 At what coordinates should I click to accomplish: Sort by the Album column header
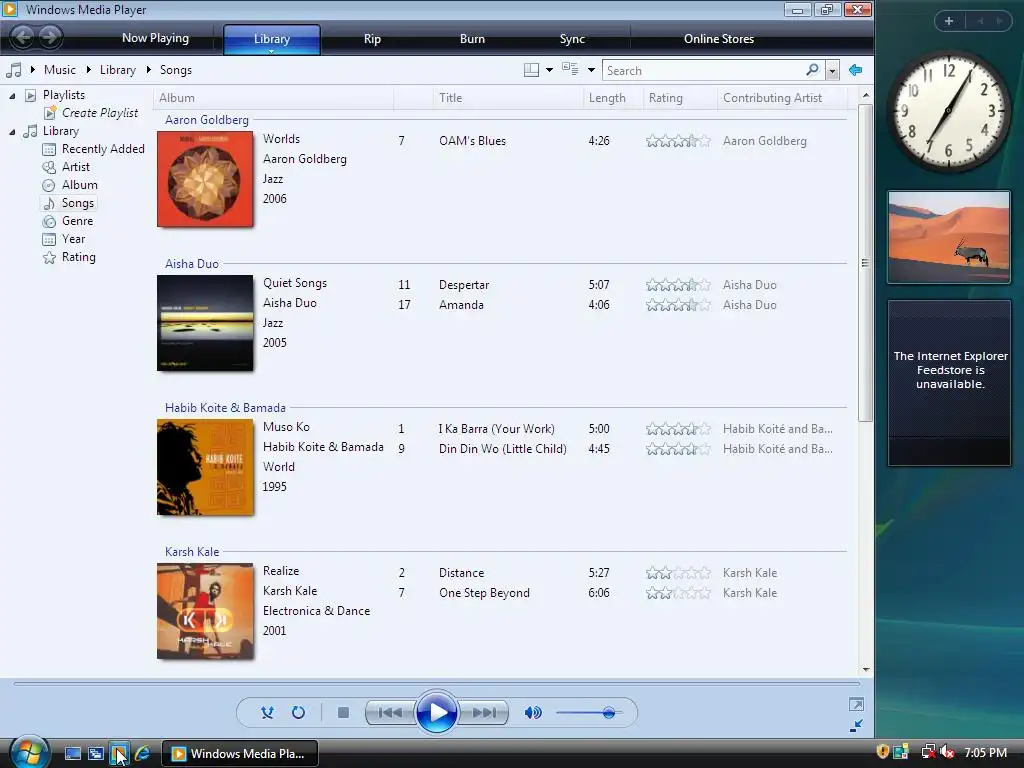274,98
